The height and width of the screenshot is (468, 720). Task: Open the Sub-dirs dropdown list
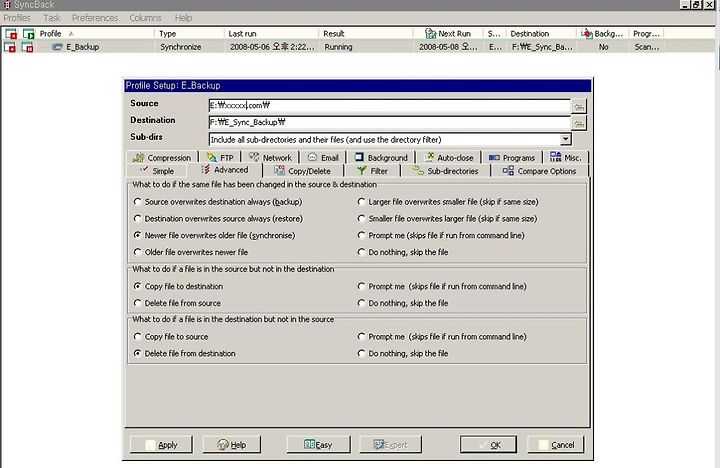[565, 139]
